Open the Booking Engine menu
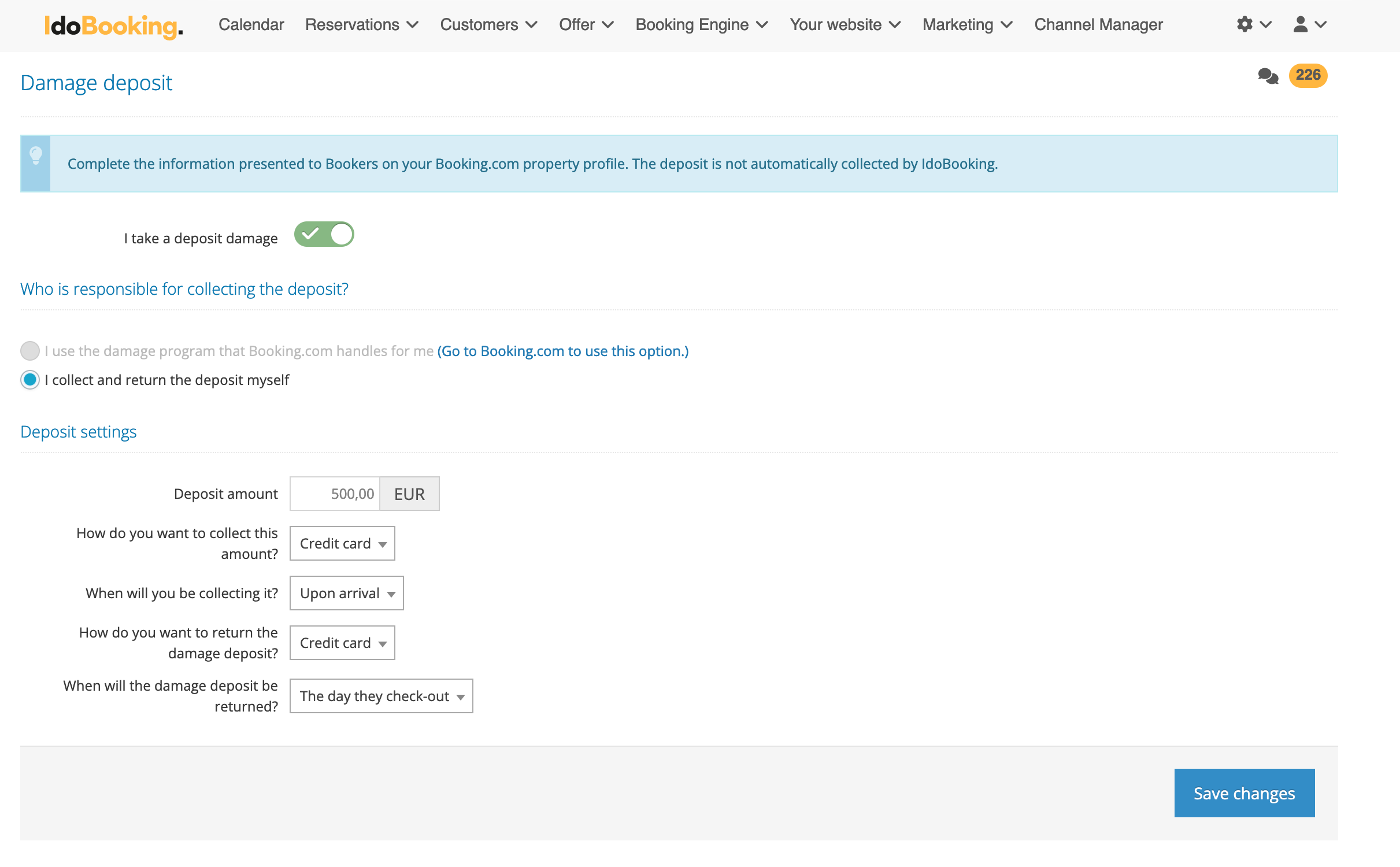 [701, 25]
